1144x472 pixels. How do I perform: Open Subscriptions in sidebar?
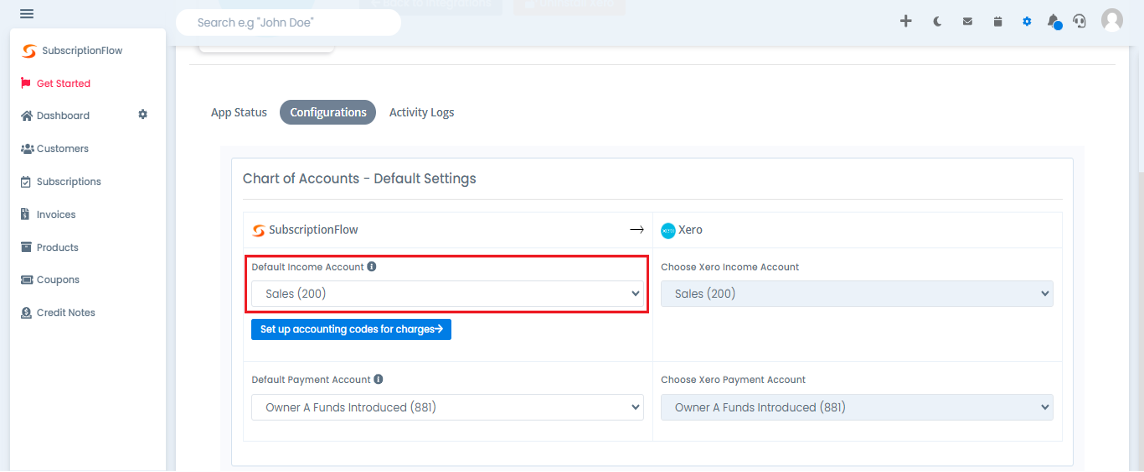(61, 182)
